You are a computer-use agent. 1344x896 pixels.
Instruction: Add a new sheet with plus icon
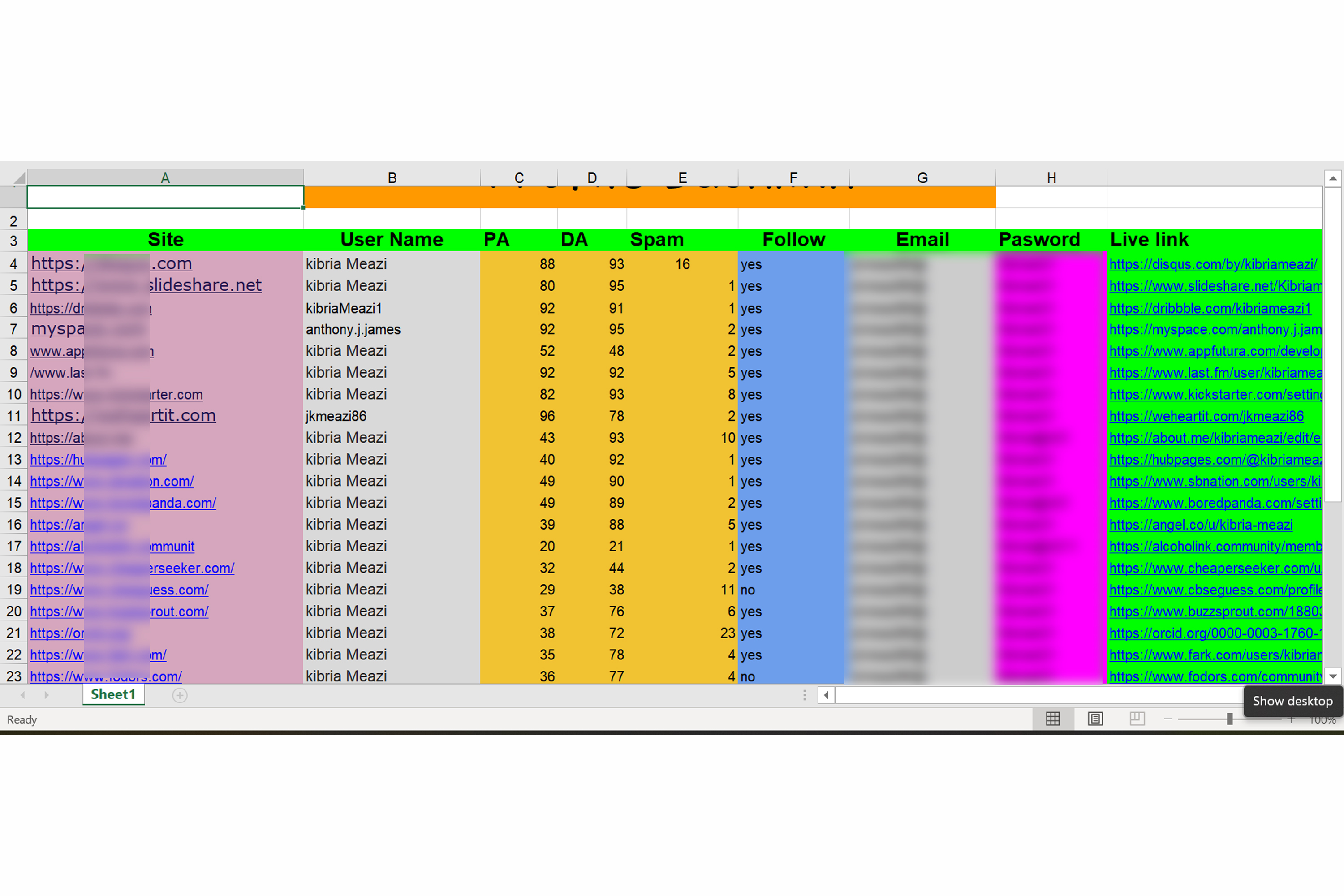pos(180,695)
